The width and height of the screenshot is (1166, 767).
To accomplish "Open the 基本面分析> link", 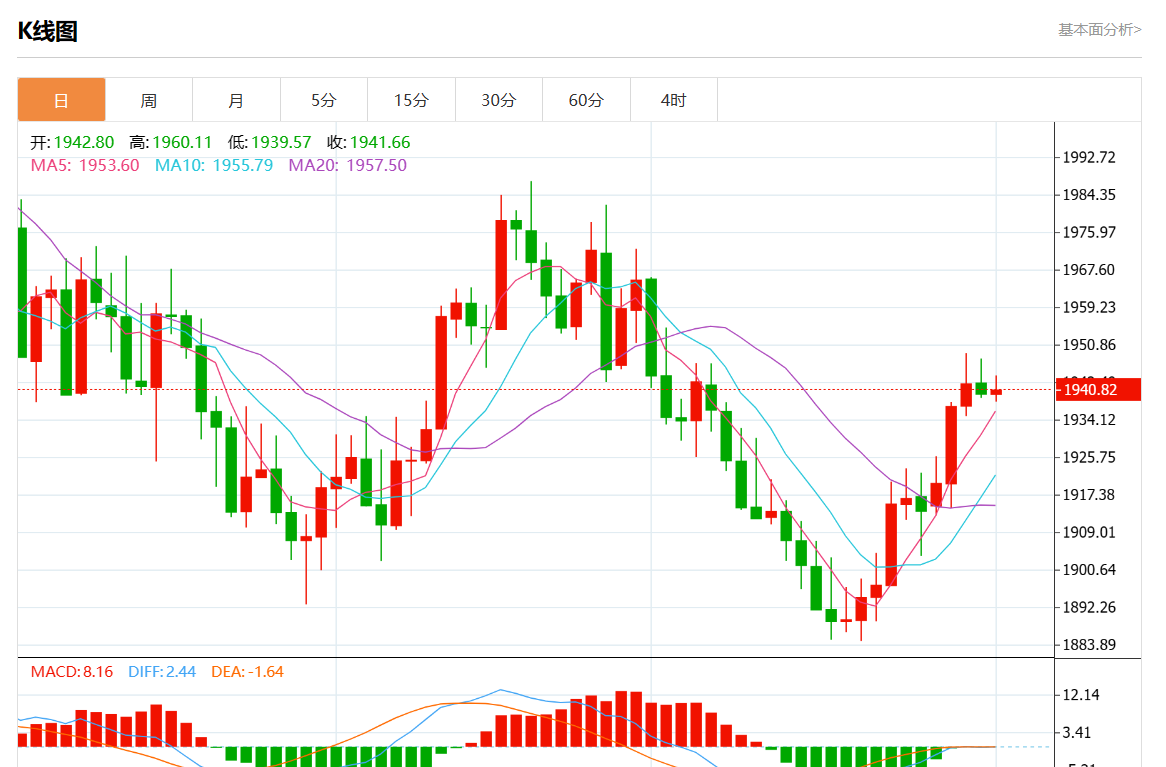I will click(1099, 30).
